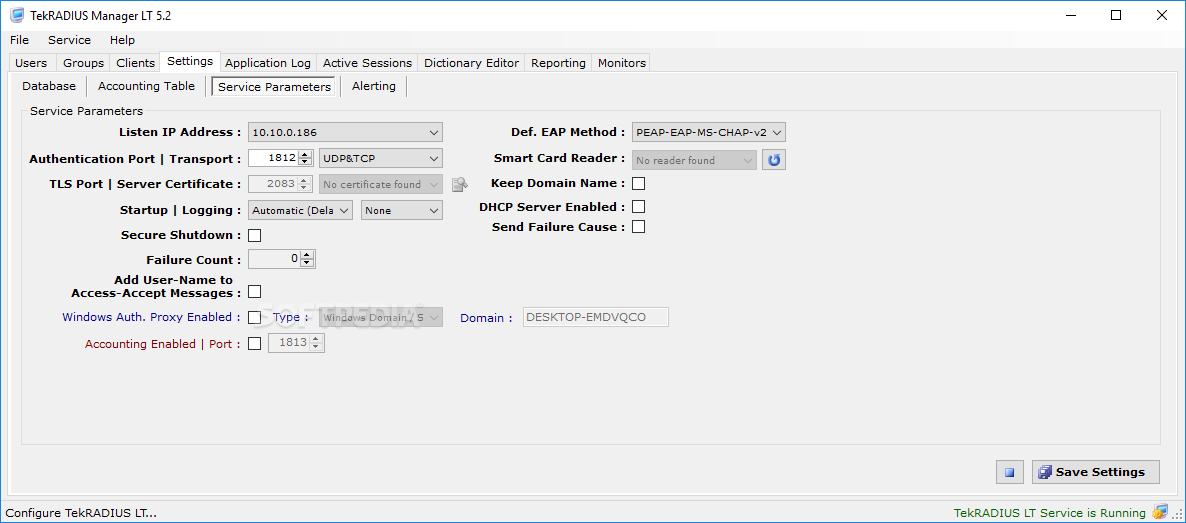Switch to the Groups tab
1186x523 pixels.
83,63
